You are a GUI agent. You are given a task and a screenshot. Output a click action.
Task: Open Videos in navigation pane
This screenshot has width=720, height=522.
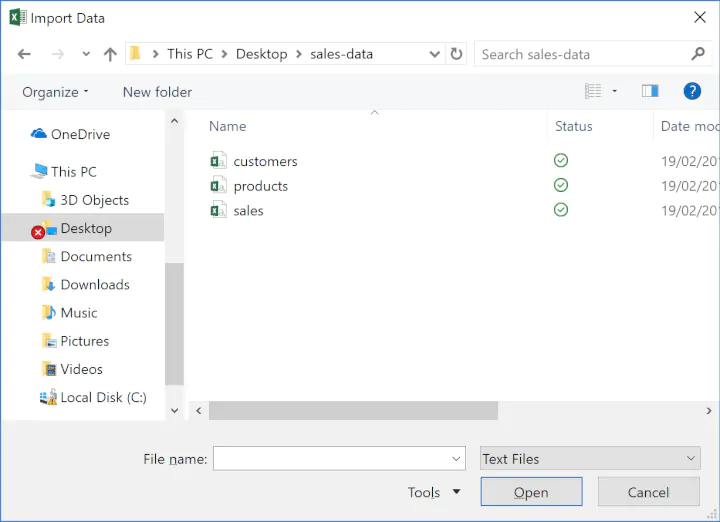click(x=81, y=369)
